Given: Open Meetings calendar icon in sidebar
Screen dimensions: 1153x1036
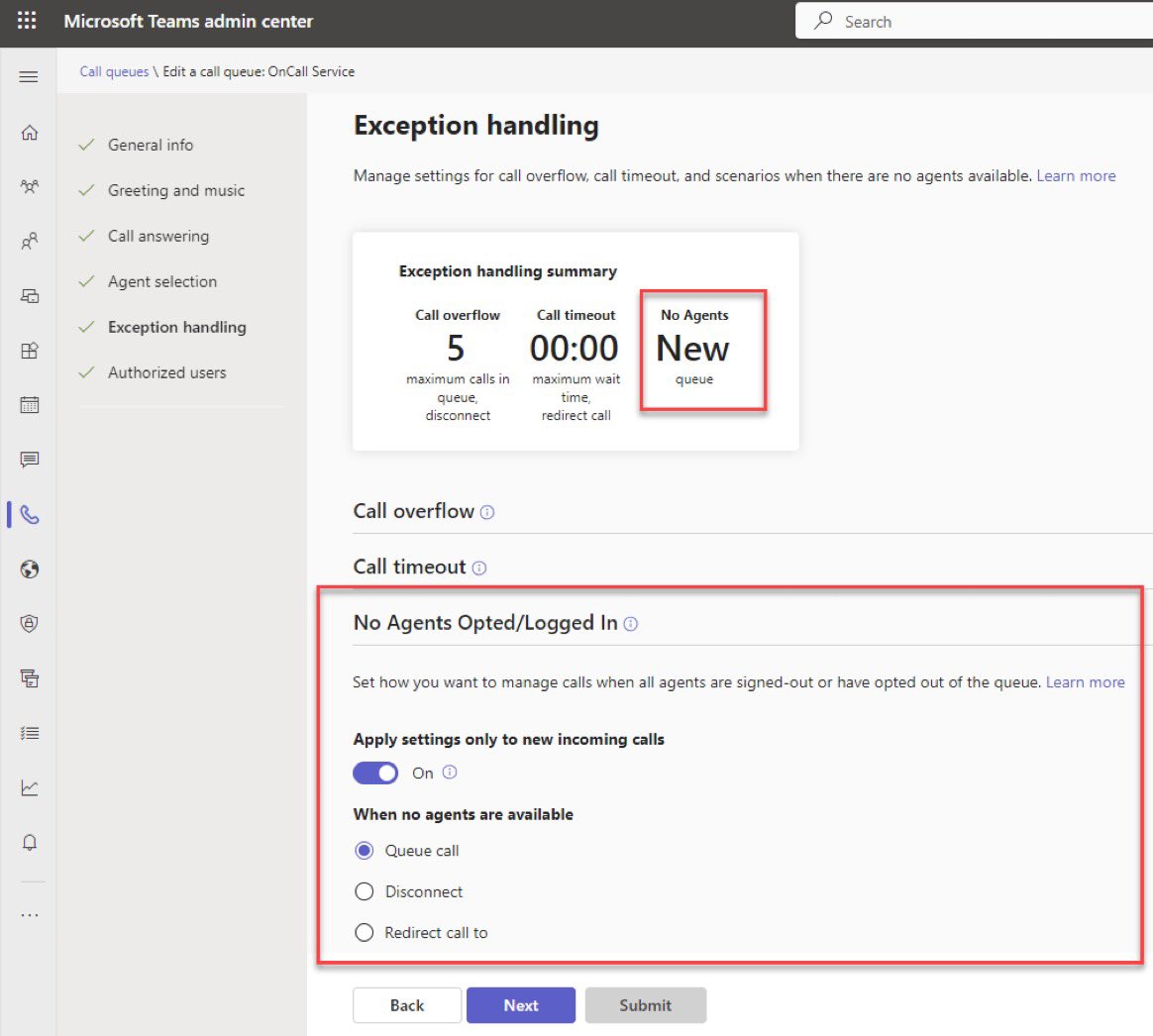Looking at the screenshot, I should click(x=30, y=405).
